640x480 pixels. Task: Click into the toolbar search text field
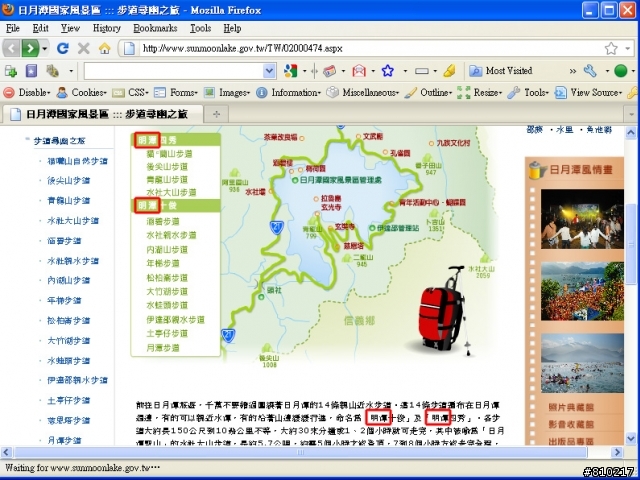pyautogui.click(x=174, y=71)
